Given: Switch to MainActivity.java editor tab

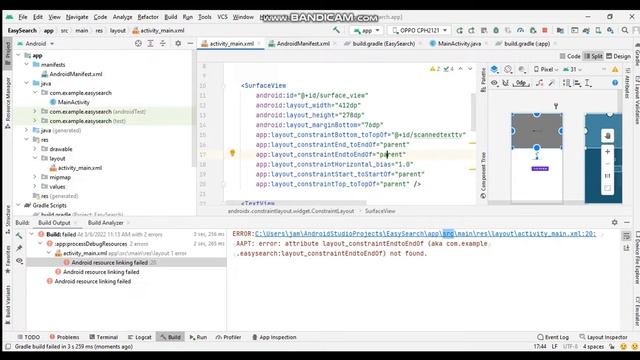Looking at the screenshot, I should point(459,43).
